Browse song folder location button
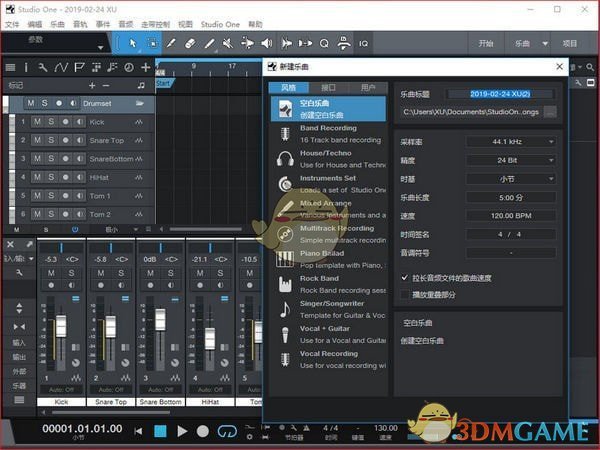This screenshot has height=450, width=600. tap(550, 112)
